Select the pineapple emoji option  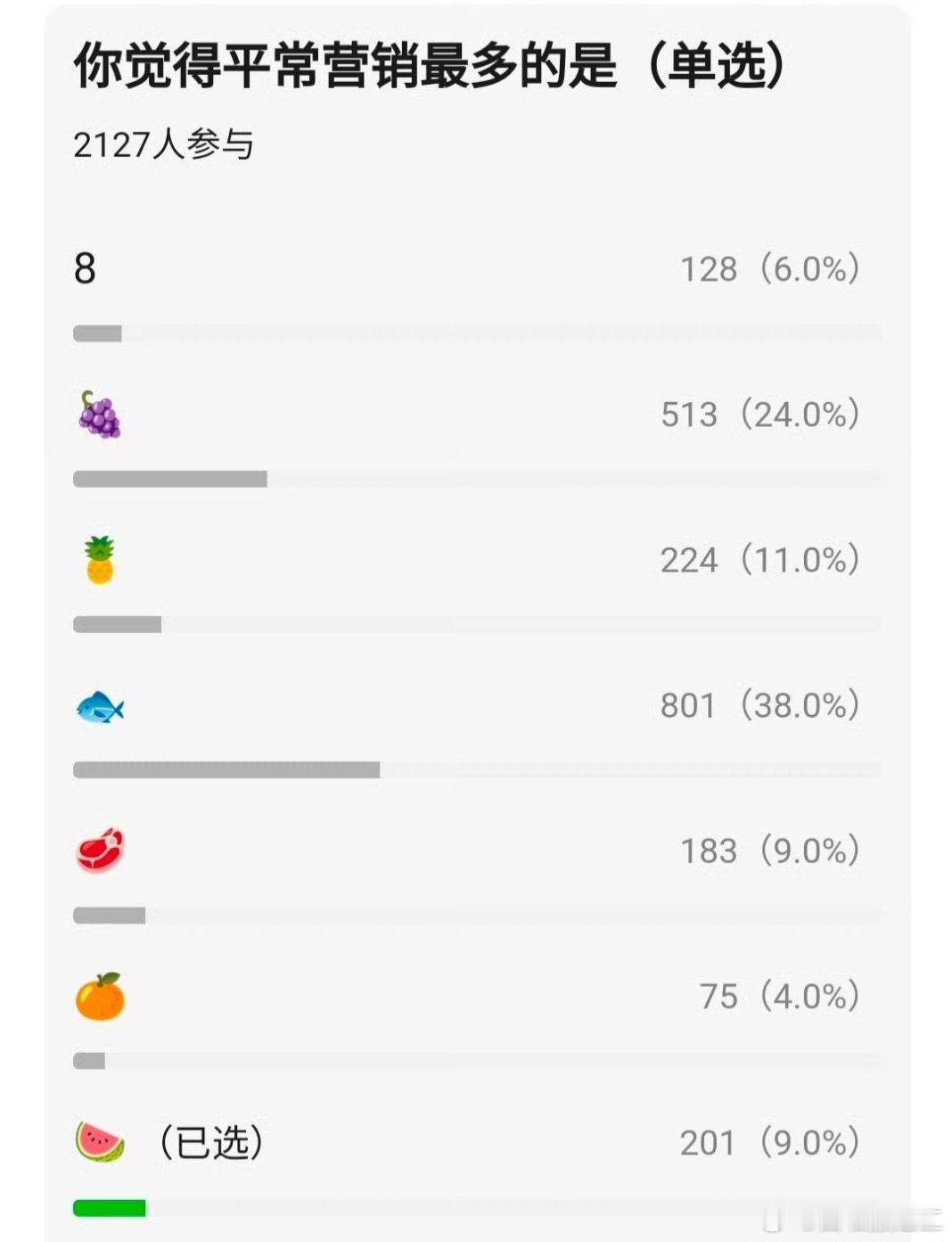tap(100, 560)
